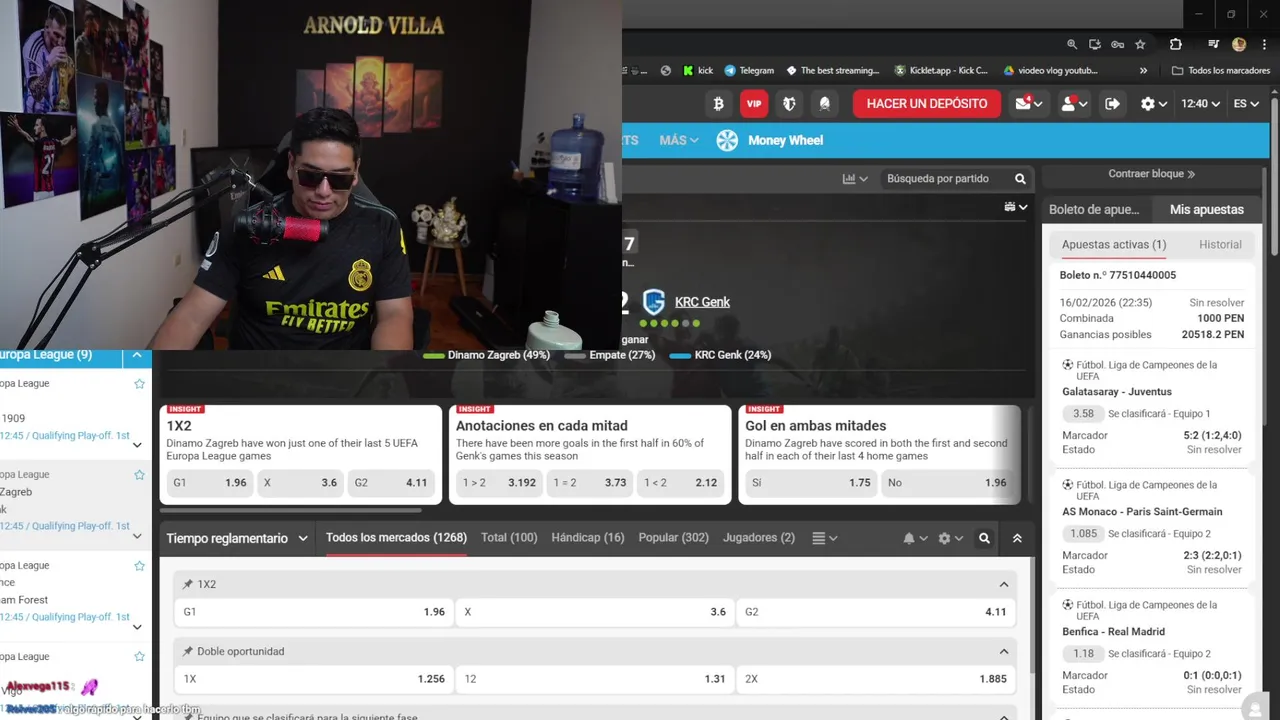Image resolution: width=1280 pixels, height=720 pixels.
Task: Open the Chrome three-dot menu
Action: click(1262, 44)
